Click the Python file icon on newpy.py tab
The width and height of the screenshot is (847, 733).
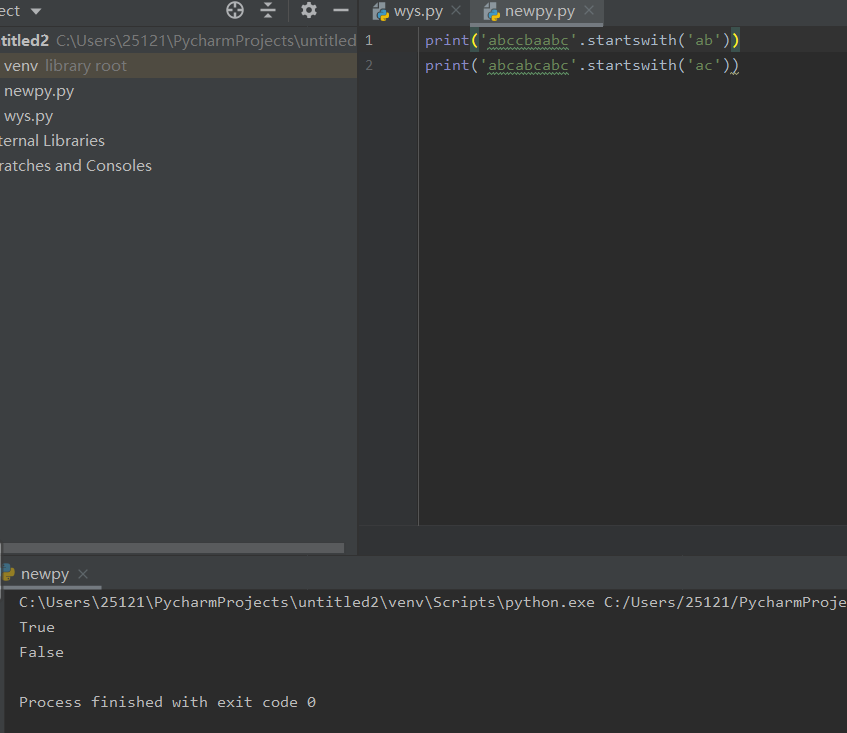click(492, 12)
